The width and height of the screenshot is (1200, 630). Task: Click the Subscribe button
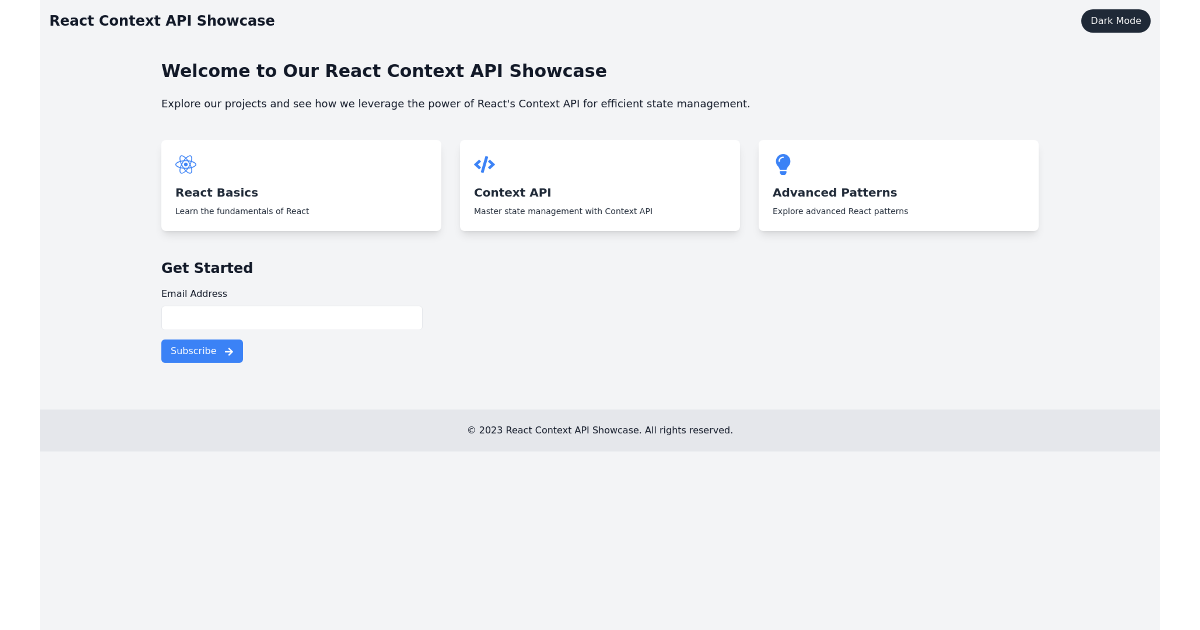(x=202, y=351)
